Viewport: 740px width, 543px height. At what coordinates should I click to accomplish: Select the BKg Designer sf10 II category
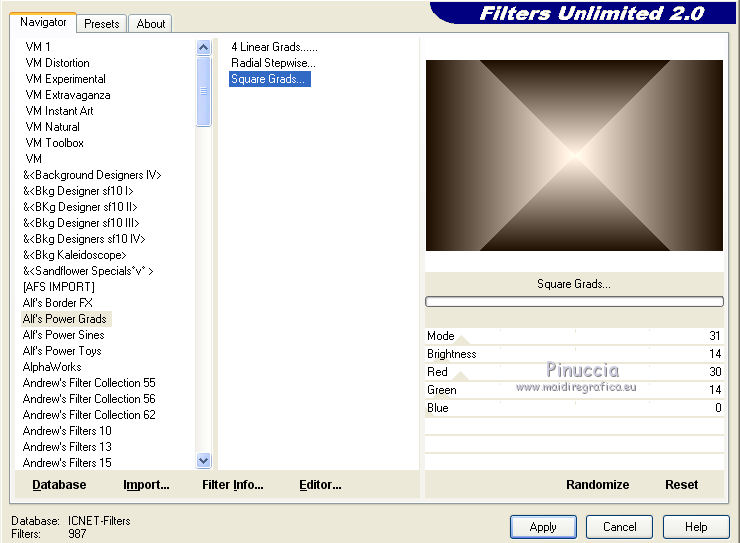point(80,207)
